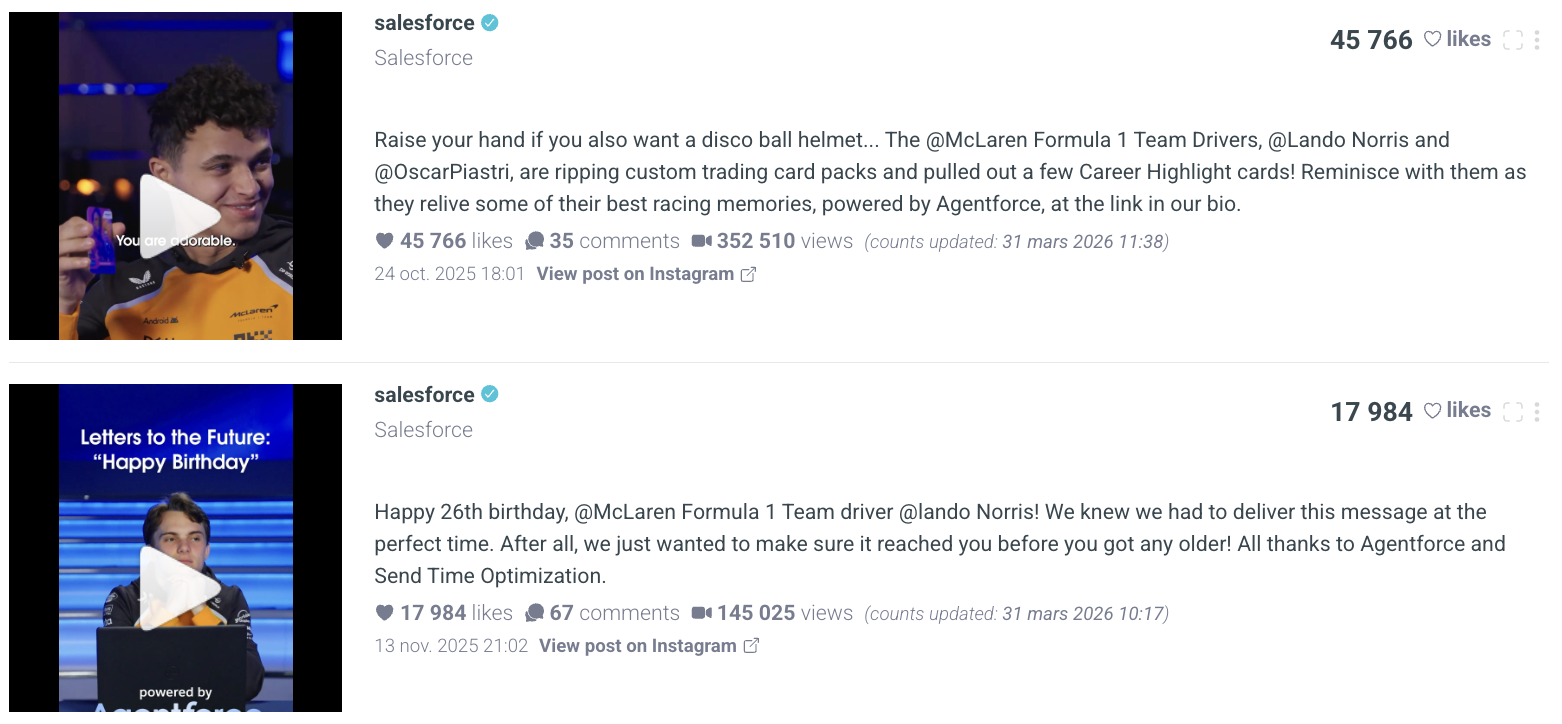The width and height of the screenshot is (1562, 724).
Task: Click the comment bubble icon next to 67 comments
Action: point(535,613)
